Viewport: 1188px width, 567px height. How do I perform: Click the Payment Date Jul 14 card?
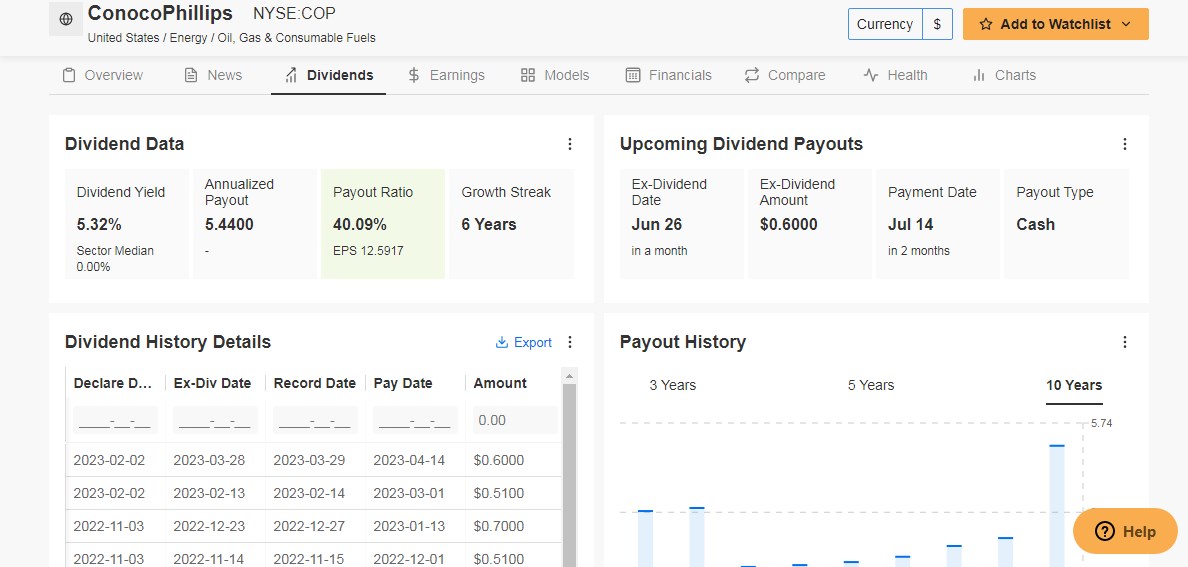938,224
